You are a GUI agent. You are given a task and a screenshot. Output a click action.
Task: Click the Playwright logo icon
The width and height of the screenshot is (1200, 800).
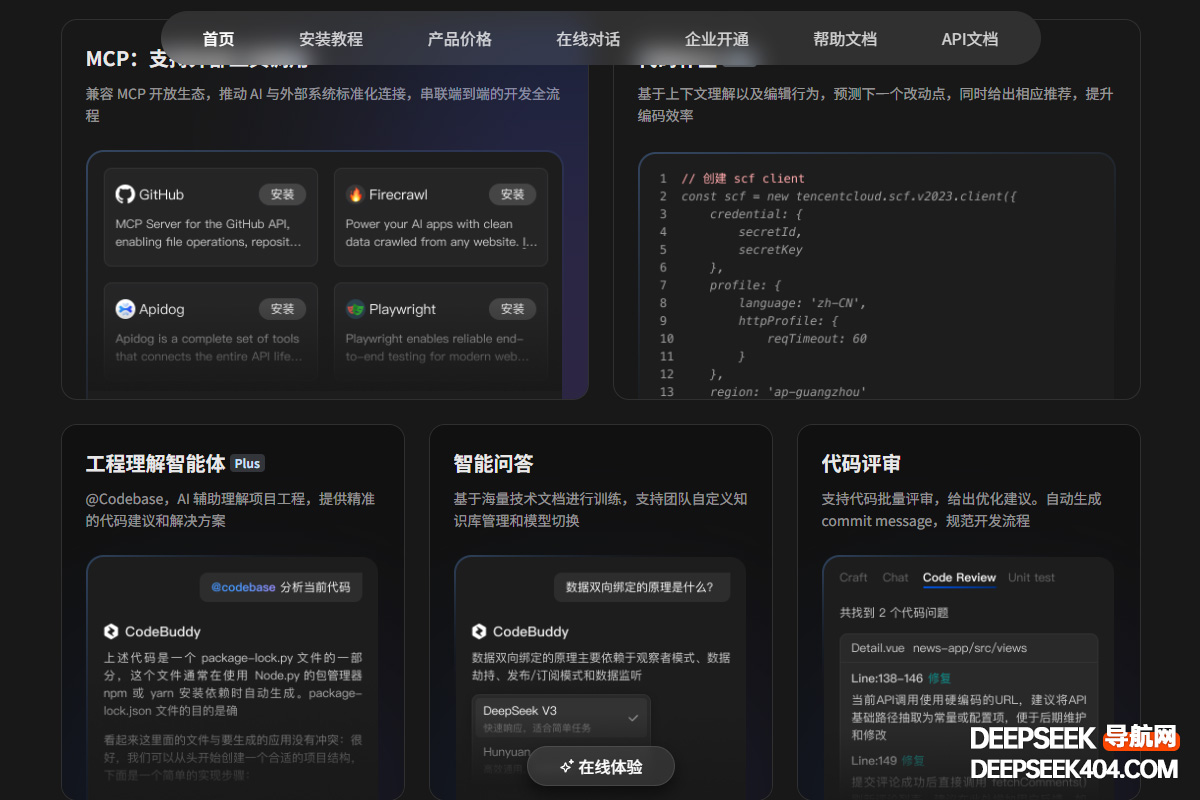coord(355,309)
